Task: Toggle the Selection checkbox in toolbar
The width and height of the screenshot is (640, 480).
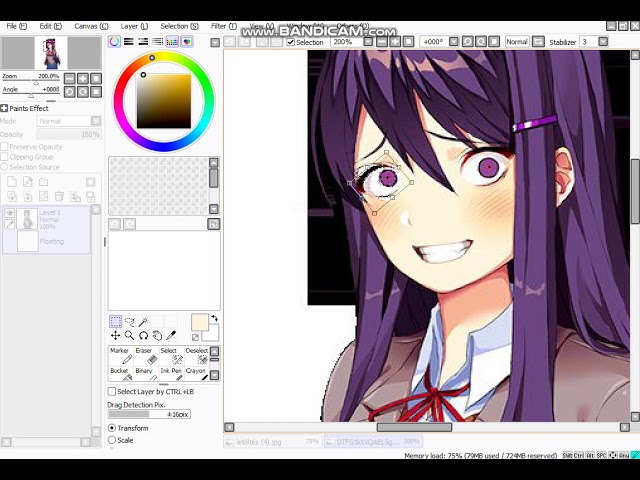Action: 291,42
